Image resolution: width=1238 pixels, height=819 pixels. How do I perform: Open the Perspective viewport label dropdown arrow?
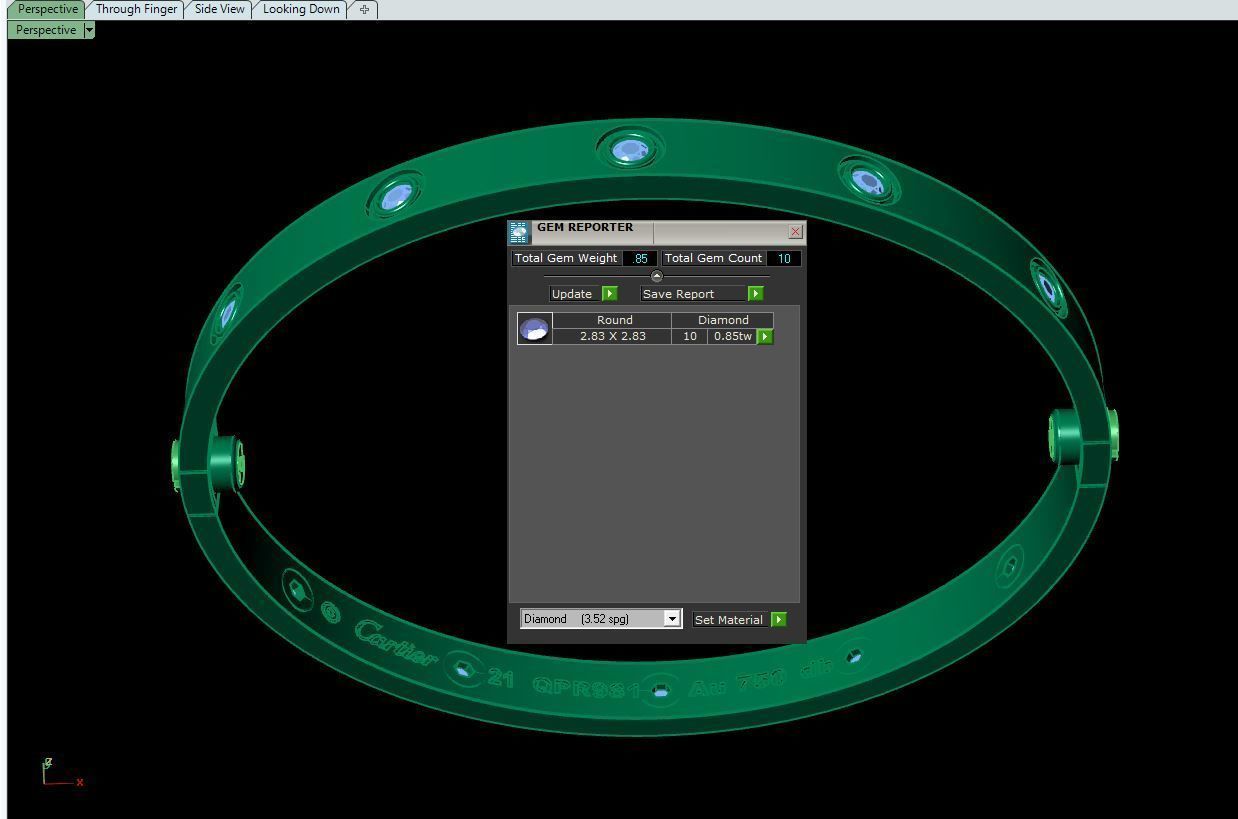click(89, 30)
